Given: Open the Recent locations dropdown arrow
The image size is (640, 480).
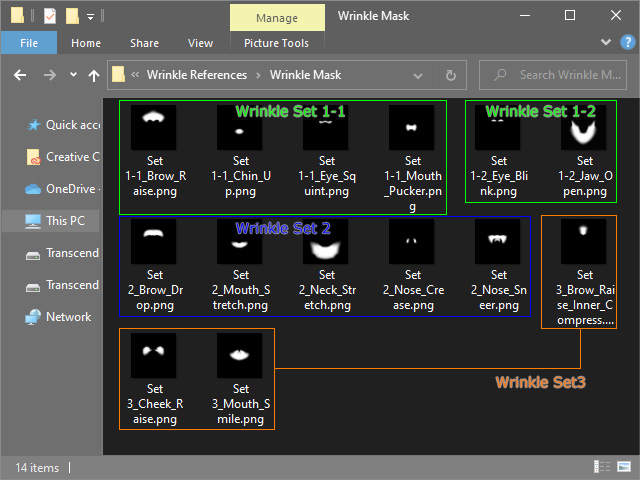Looking at the screenshot, I should pyautogui.click(x=73, y=75).
